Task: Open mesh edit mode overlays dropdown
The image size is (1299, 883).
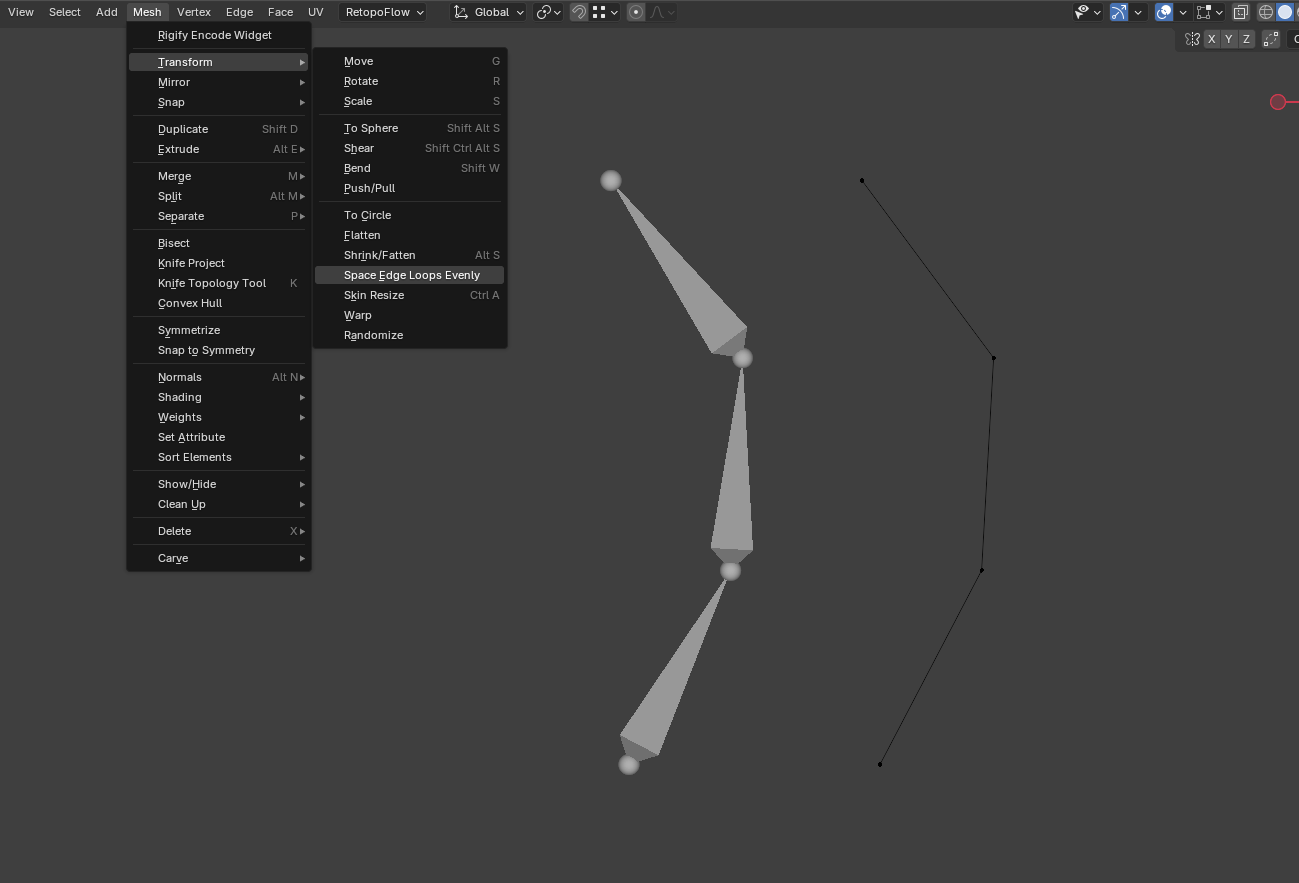Action: (1210, 12)
